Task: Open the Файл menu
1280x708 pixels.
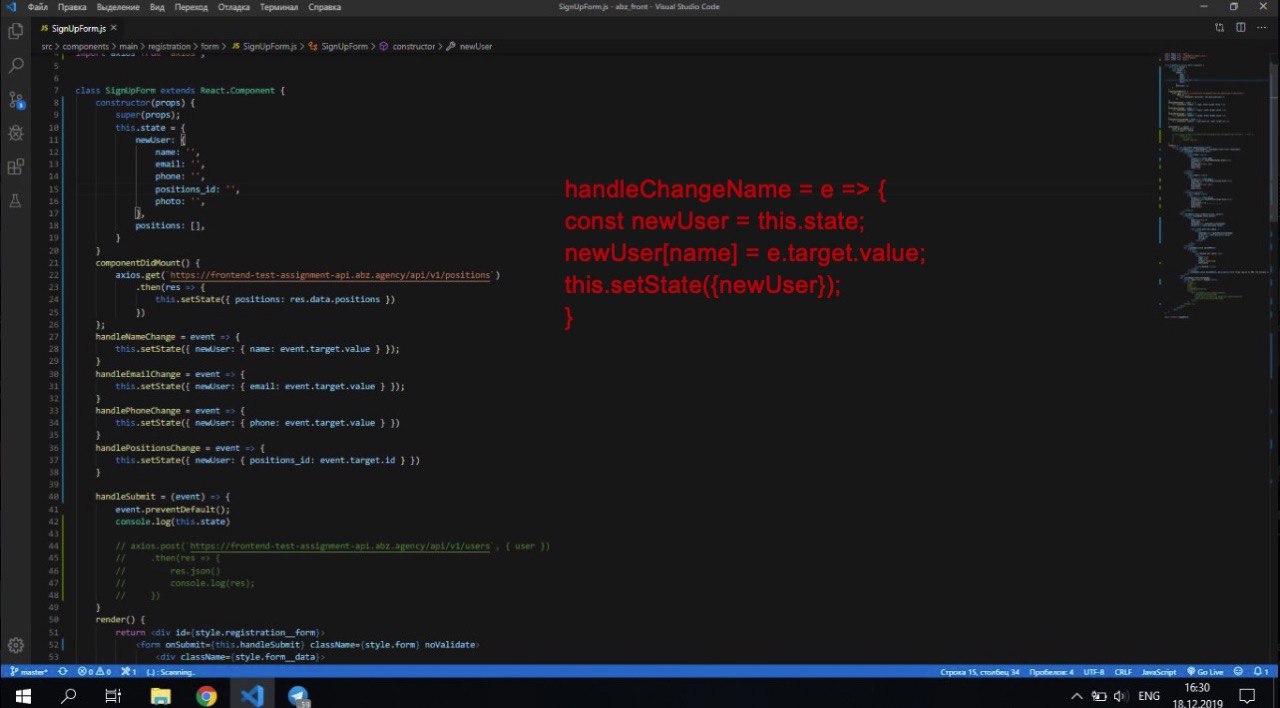Action: (x=38, y=7)
